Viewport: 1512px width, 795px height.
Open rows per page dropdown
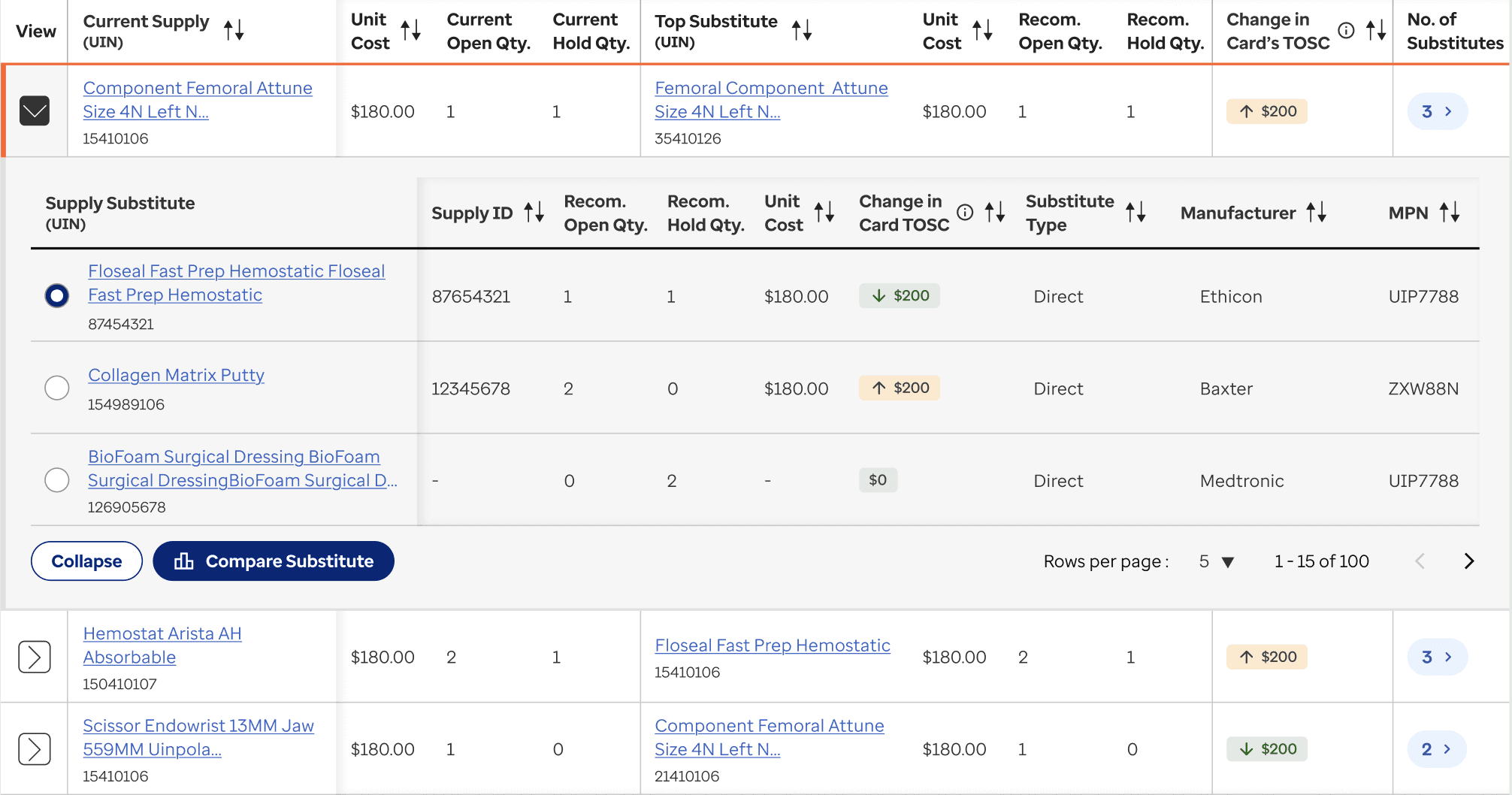[1217, 561]
